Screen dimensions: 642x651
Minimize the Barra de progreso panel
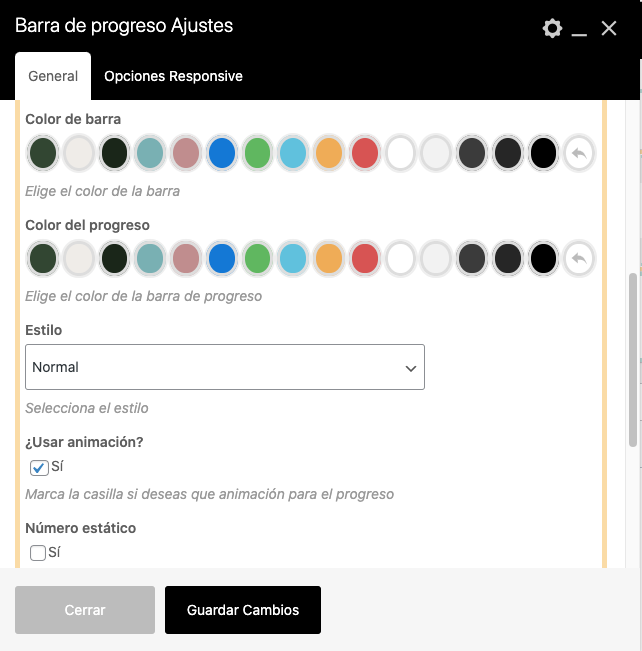point(579,30)
